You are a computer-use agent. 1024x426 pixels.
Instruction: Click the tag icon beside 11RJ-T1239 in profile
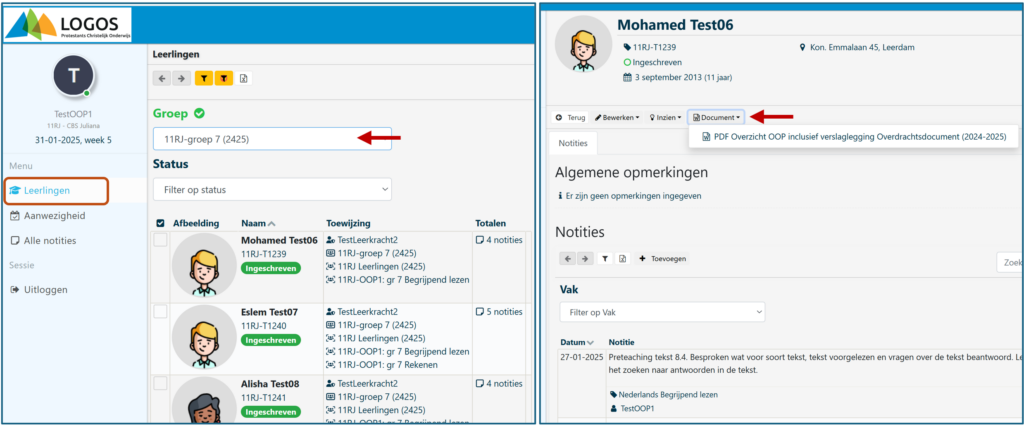628,47
